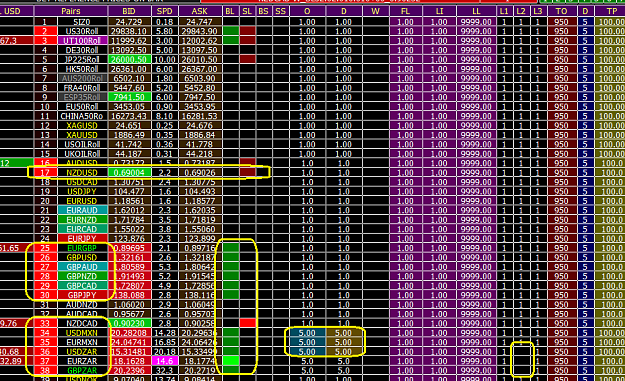The height and width of the screenshot is (381, 625).
Task: Click row number 17 for NZDUSD
Action: tap(45, 173)
